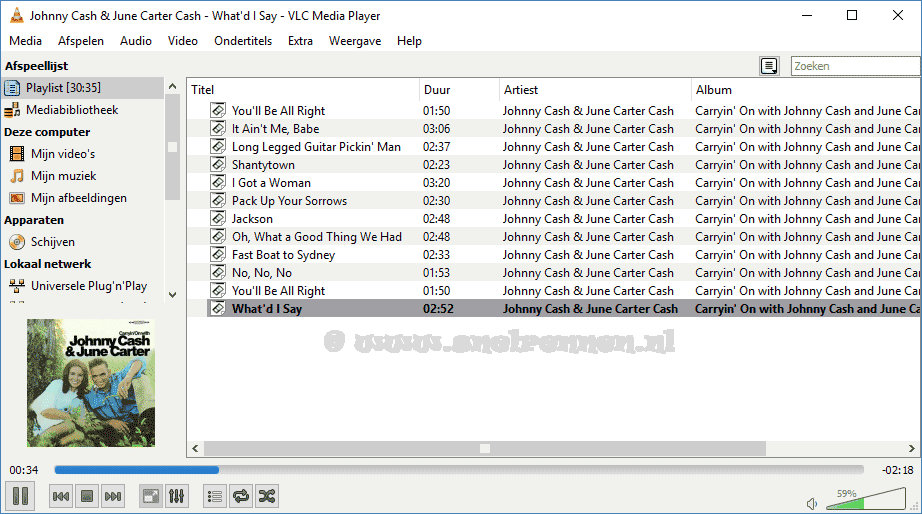922x514 pixels.
Task: Change the playlist view mode icon
Action: [x=769, y=66]
